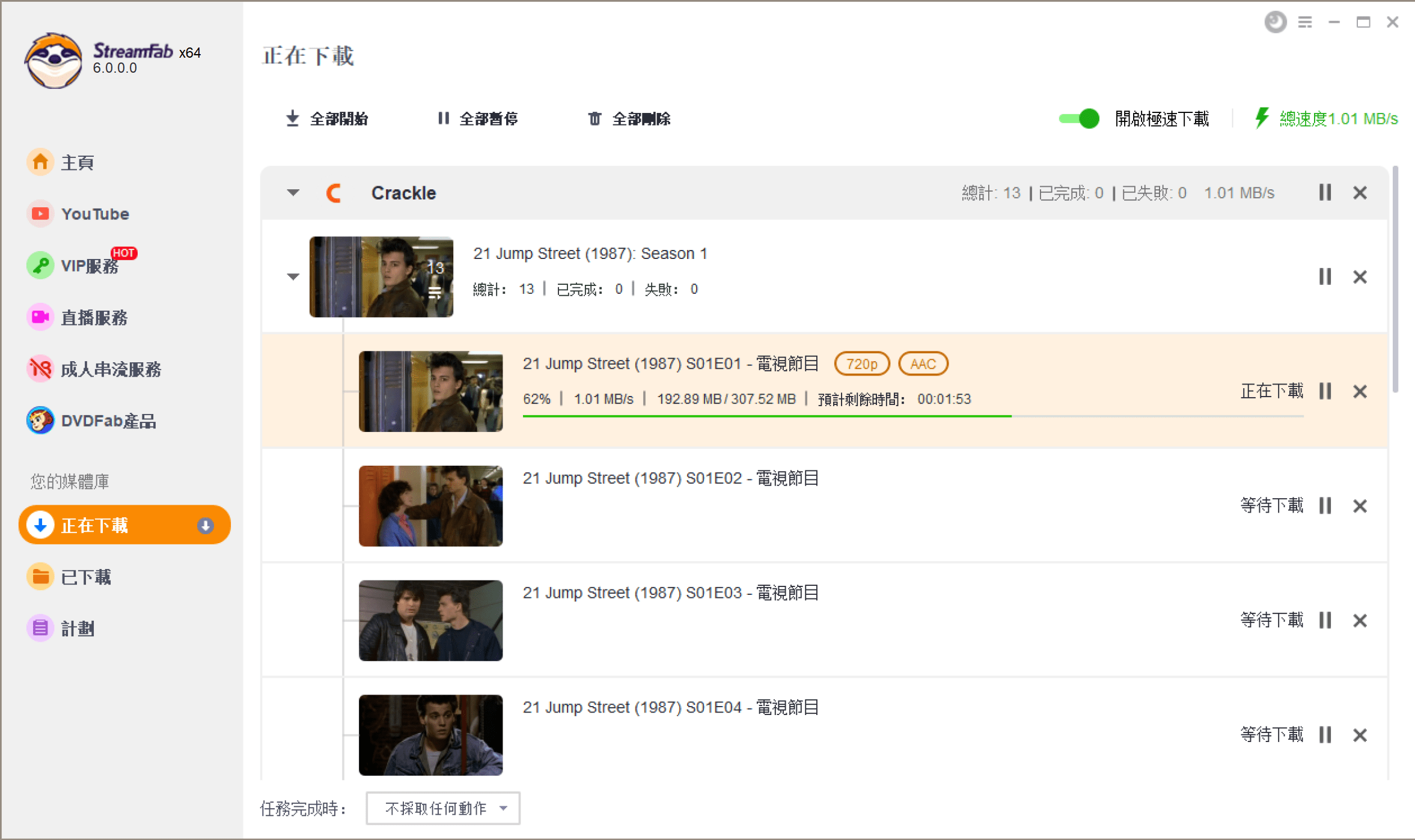The width and height of the screenshot is (1415, 840).
Task: Click the S01E03 thumbnail
Action: (x=430, y=621)
